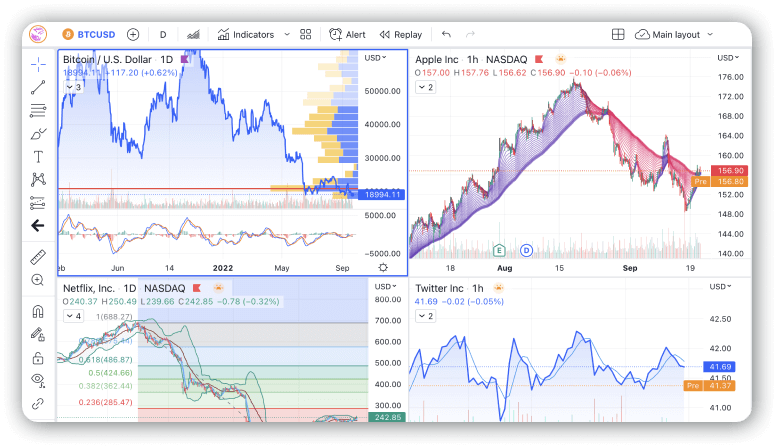Click the link drawings chain icon
This screenshot has height=448, width=778.
point(38,404)
